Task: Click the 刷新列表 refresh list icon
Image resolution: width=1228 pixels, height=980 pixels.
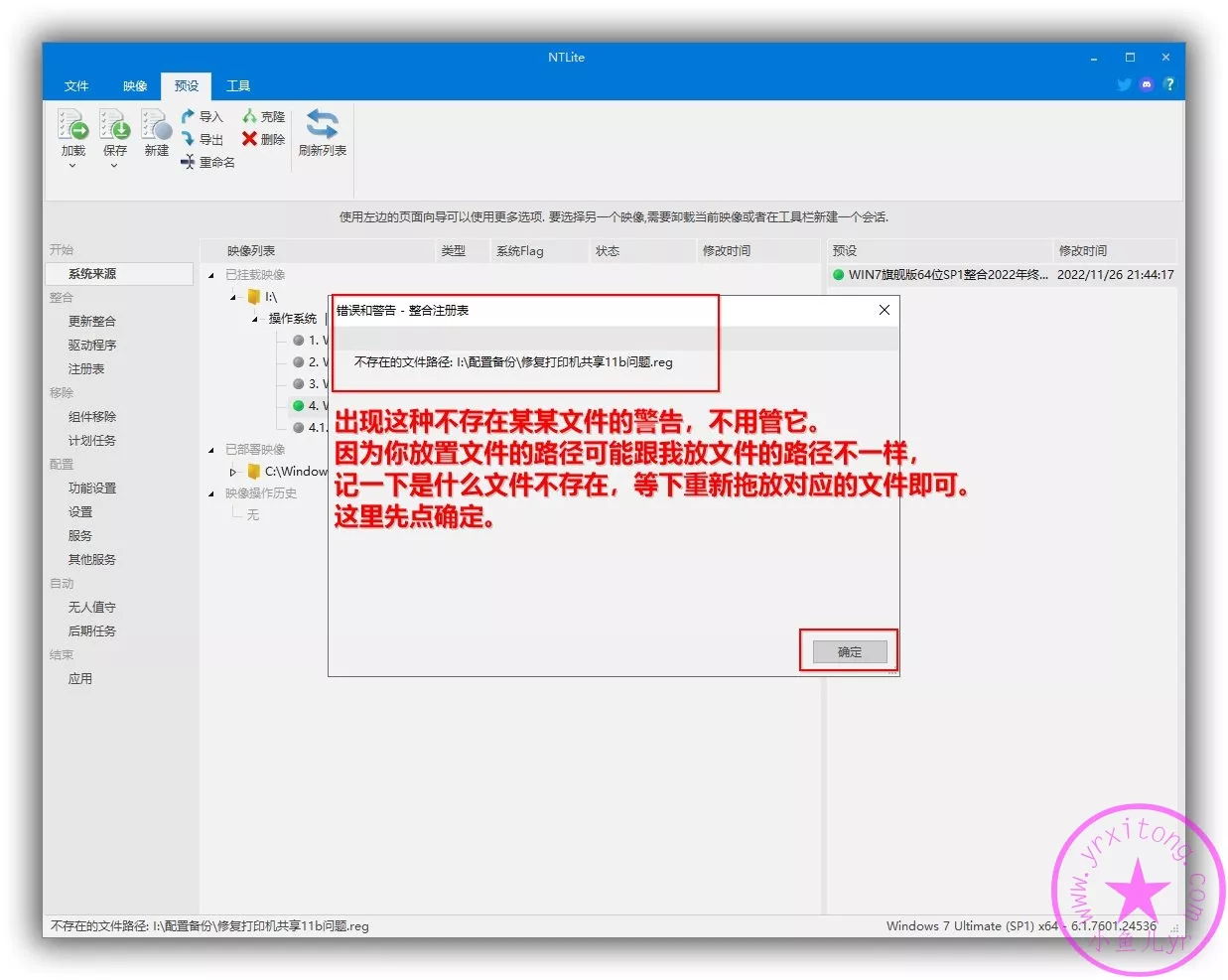Action: click(323, 125)
